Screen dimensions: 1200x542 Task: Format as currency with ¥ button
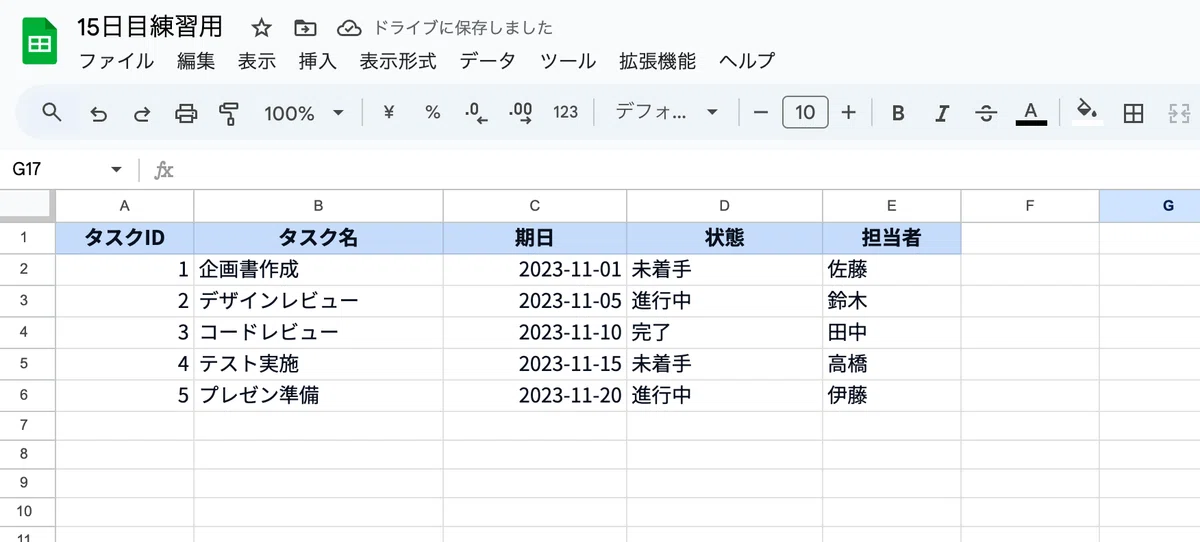(x=389, y=113)
